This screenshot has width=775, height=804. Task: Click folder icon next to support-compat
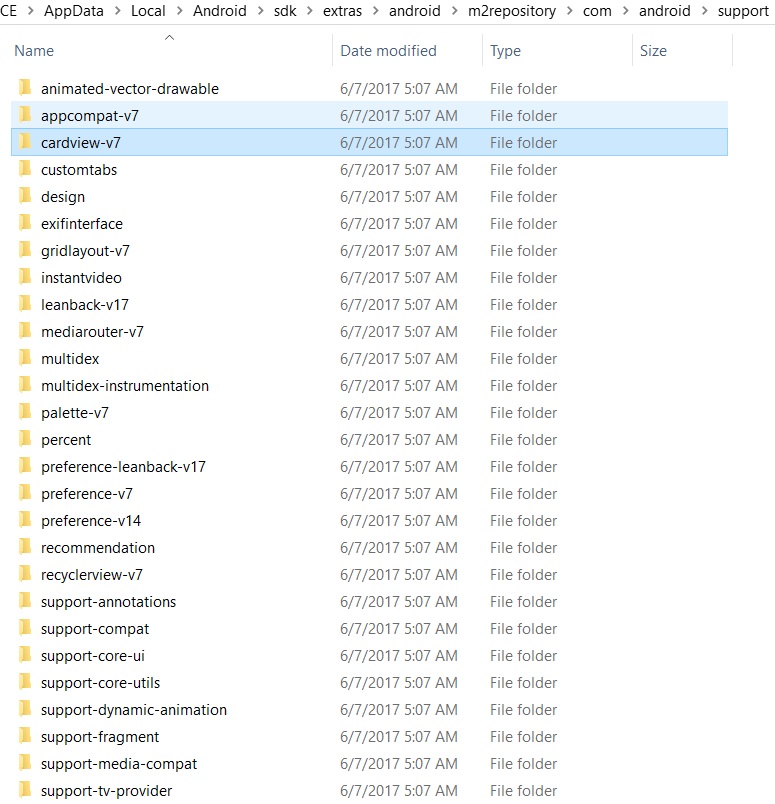(x=25, y=628)
